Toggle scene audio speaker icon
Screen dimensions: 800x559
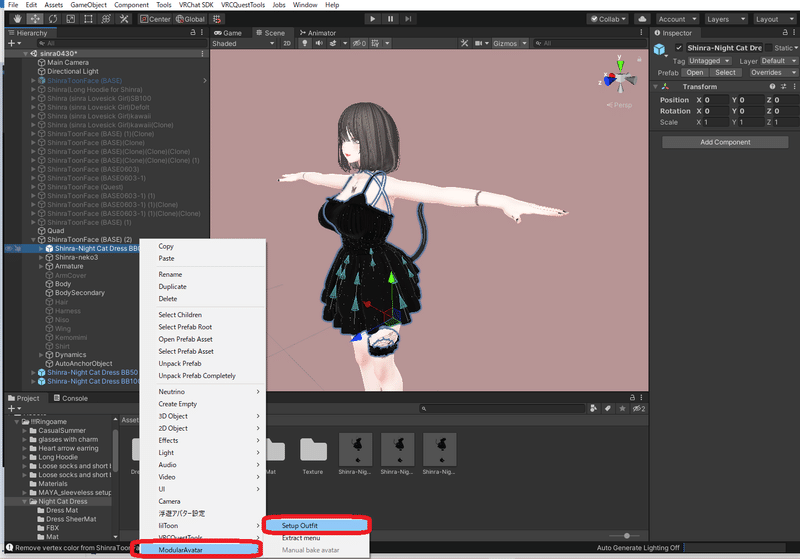pyautogui.click(x=317, y=43)
